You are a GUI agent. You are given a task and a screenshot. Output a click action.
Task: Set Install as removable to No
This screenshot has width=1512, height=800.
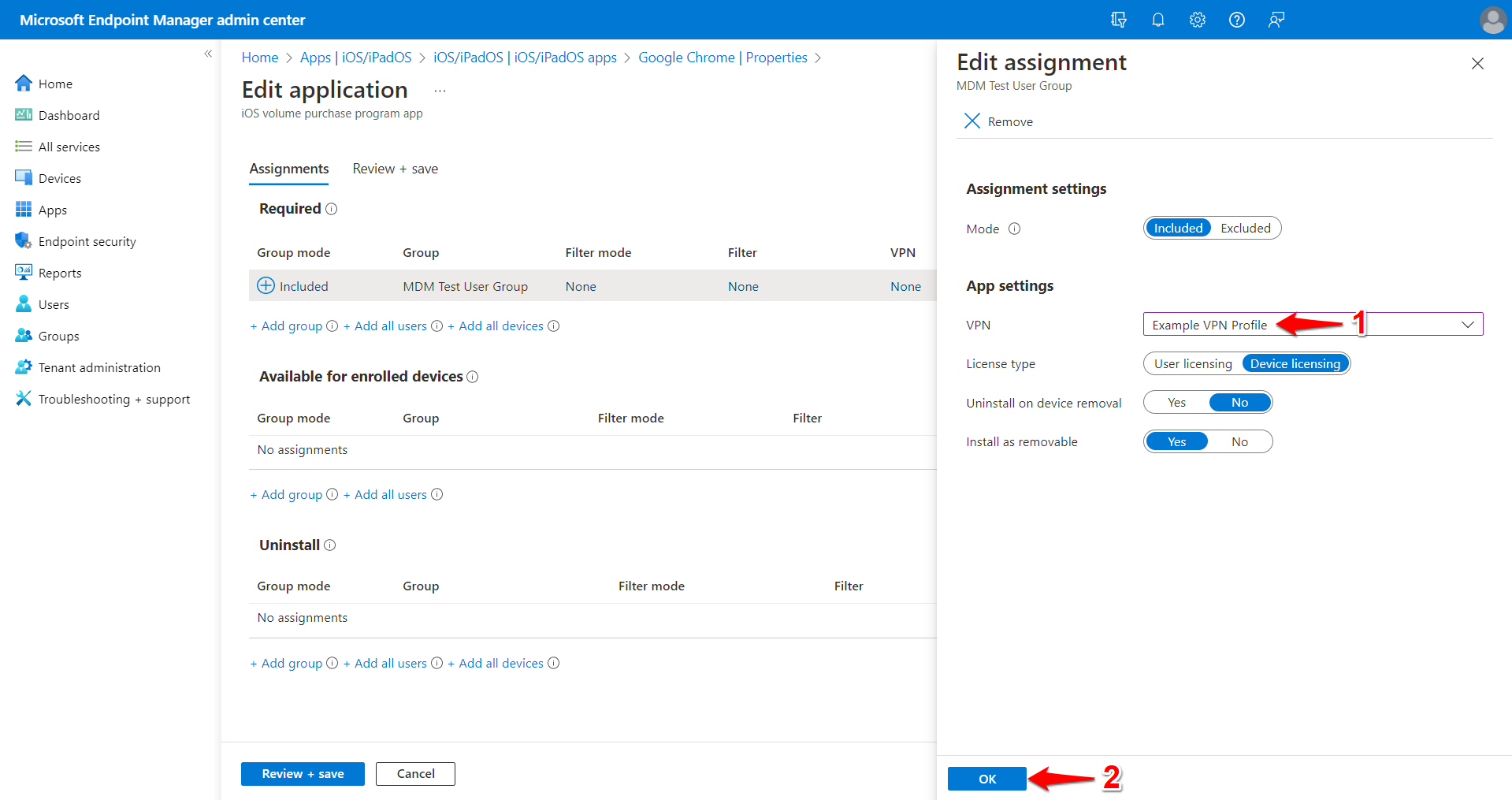1239,441
